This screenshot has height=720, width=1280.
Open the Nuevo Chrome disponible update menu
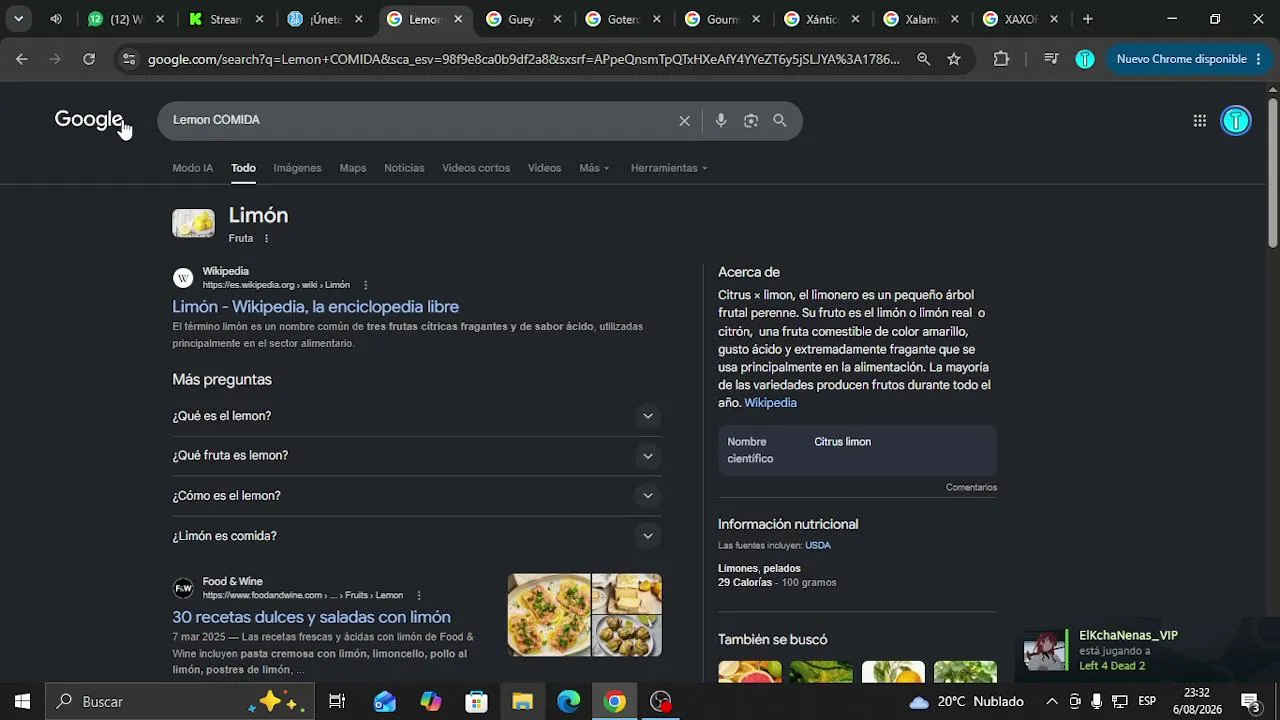1189,59
